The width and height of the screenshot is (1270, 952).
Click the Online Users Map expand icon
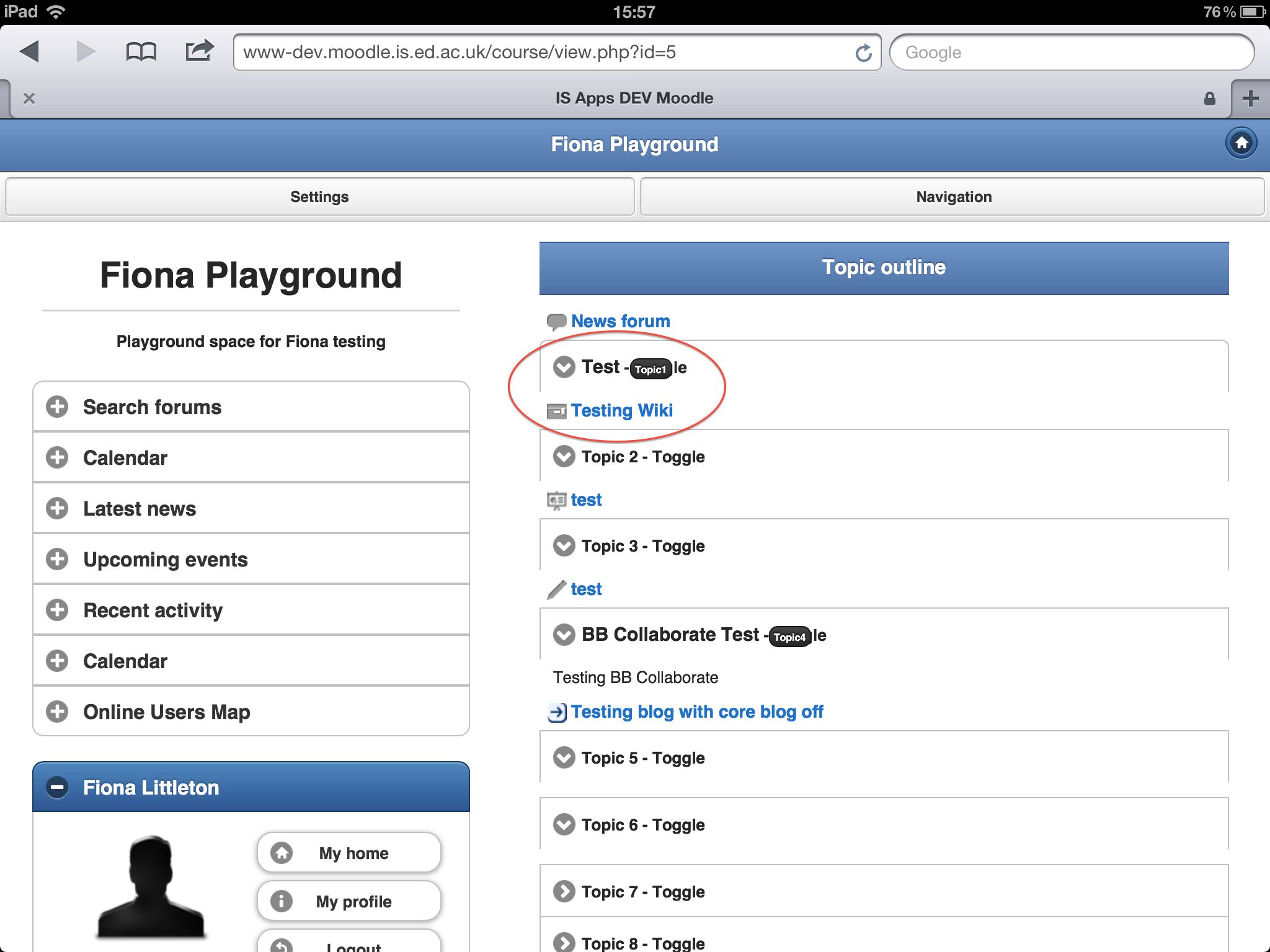tap(57, 712)
